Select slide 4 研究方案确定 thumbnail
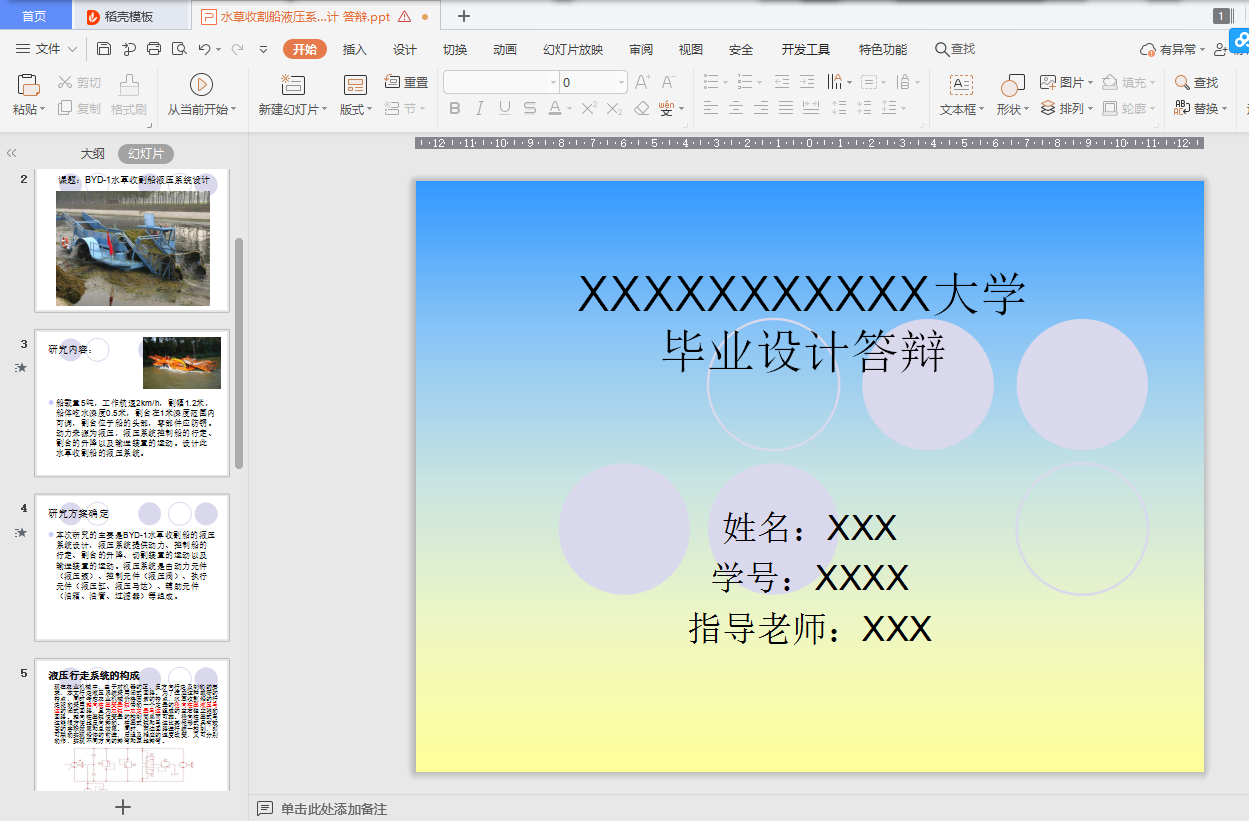The image size is (1249, 821). [x=132, y=567]
